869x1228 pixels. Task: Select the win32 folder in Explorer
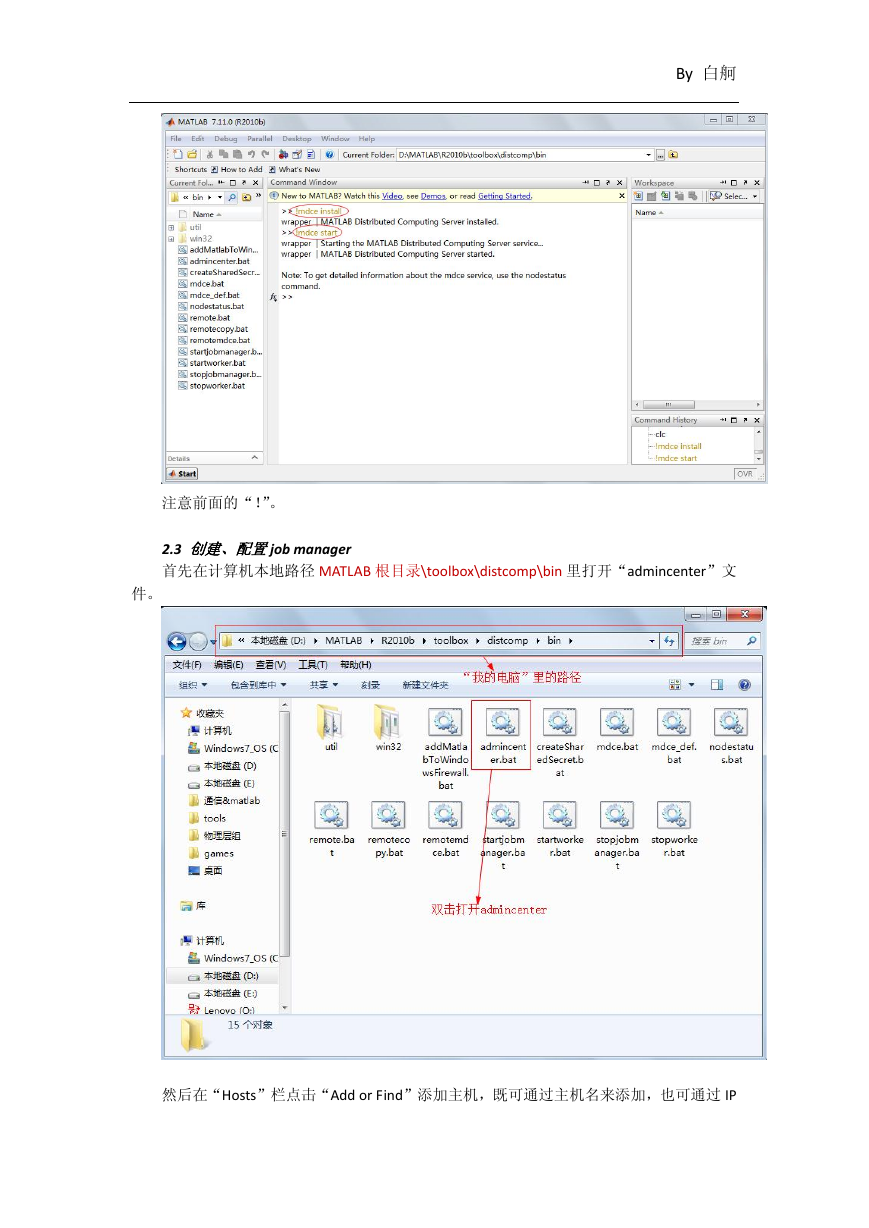389,728
